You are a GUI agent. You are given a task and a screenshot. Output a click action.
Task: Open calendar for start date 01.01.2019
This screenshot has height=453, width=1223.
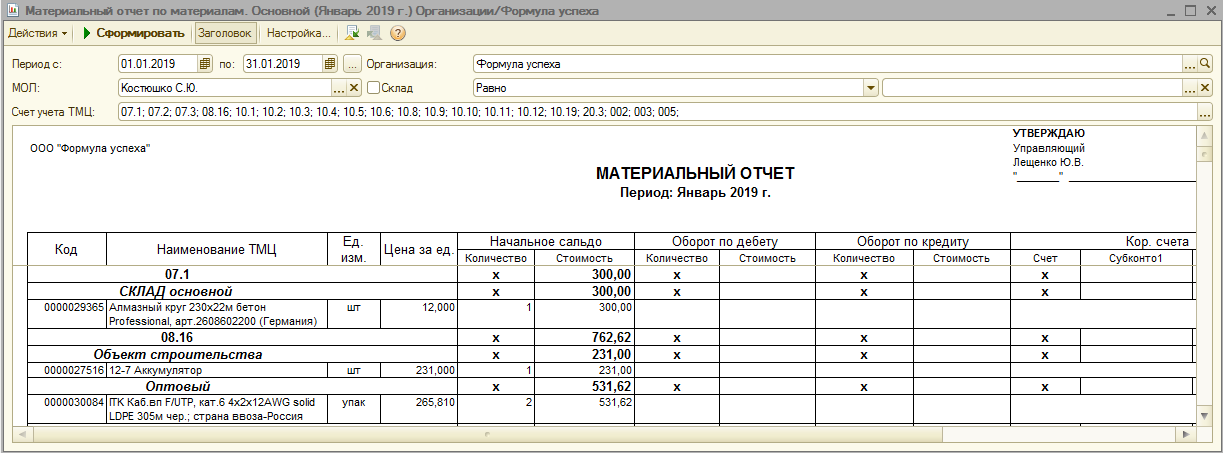tap(205, 64)
